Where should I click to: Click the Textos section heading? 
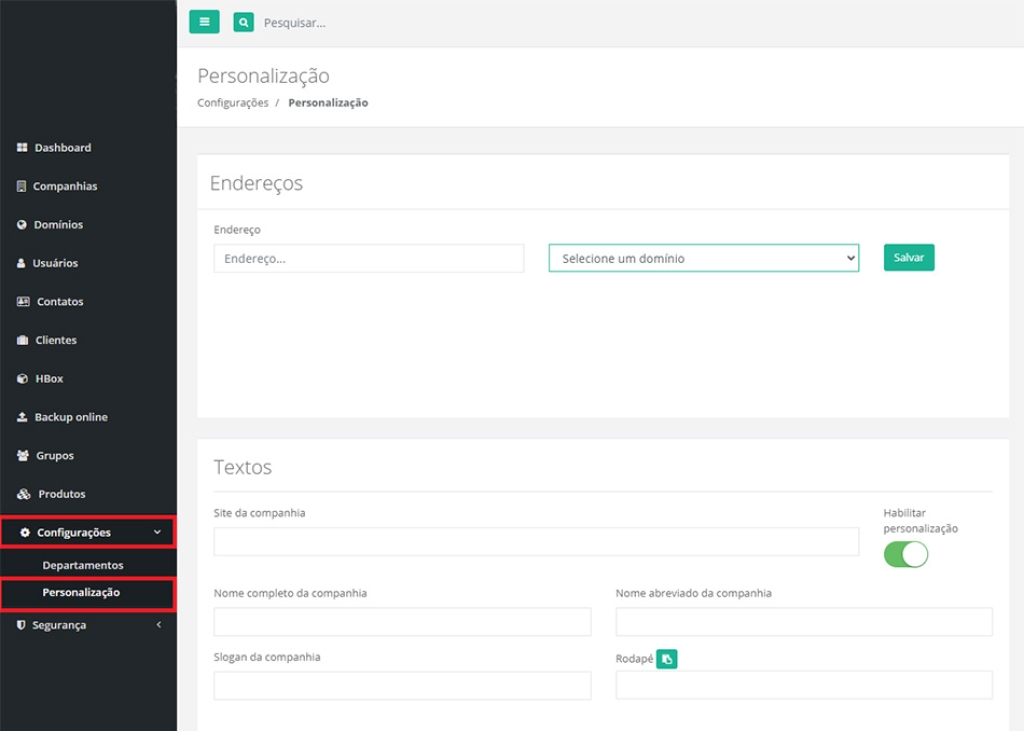click(x=242, y=467)
